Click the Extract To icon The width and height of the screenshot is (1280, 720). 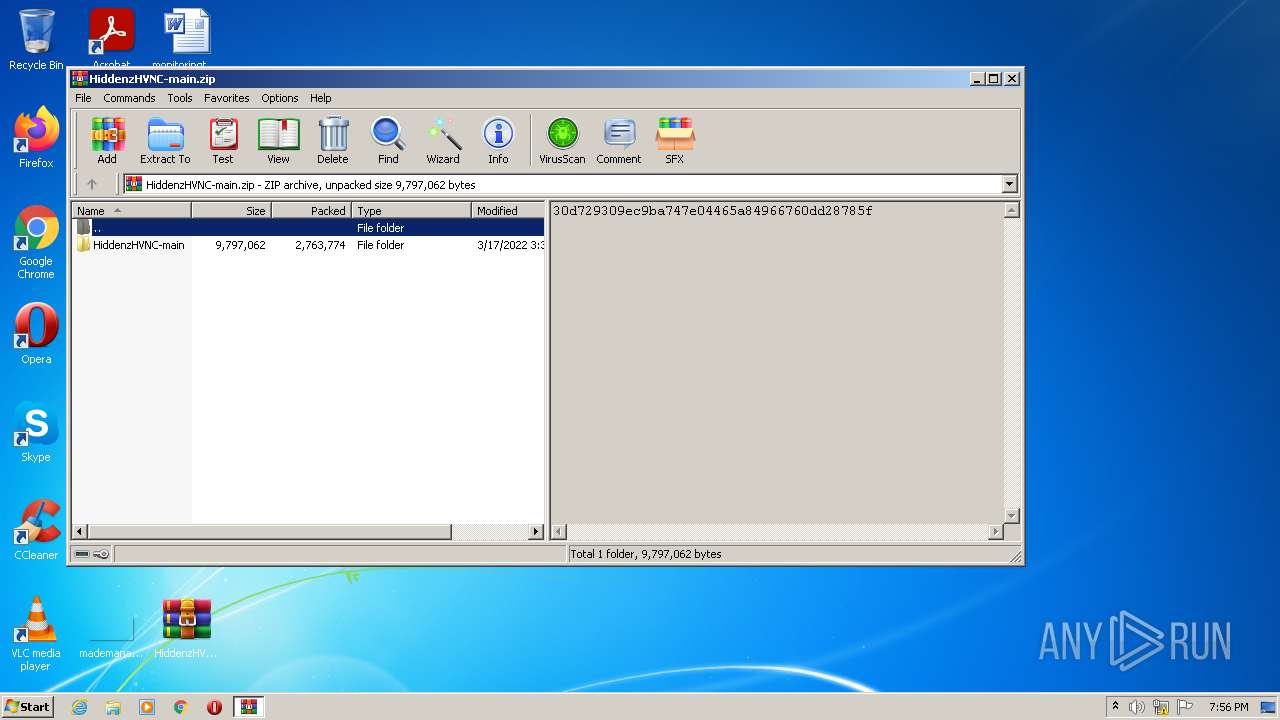click(x=165, y=140)
